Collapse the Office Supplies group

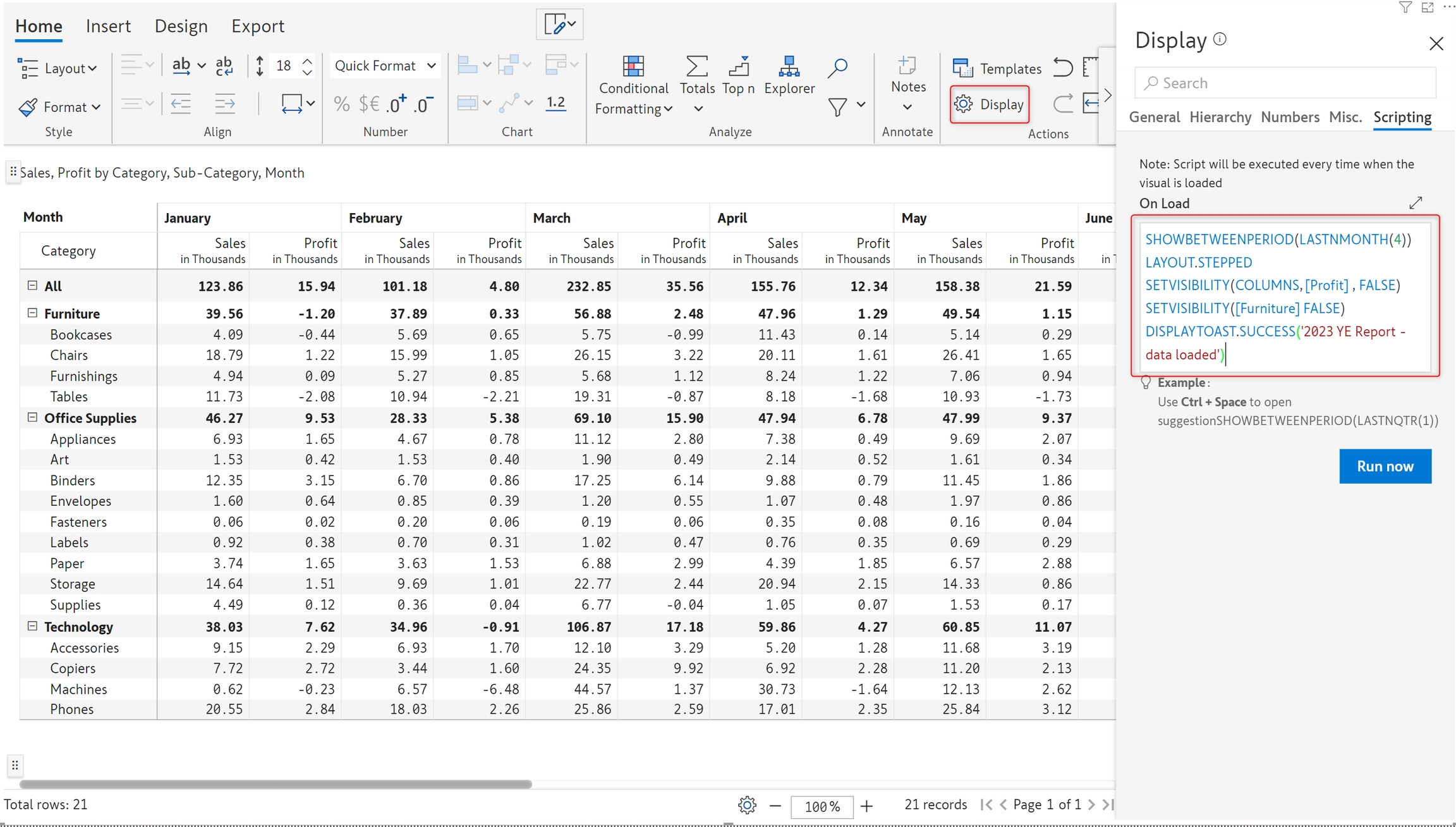(32, 417)
